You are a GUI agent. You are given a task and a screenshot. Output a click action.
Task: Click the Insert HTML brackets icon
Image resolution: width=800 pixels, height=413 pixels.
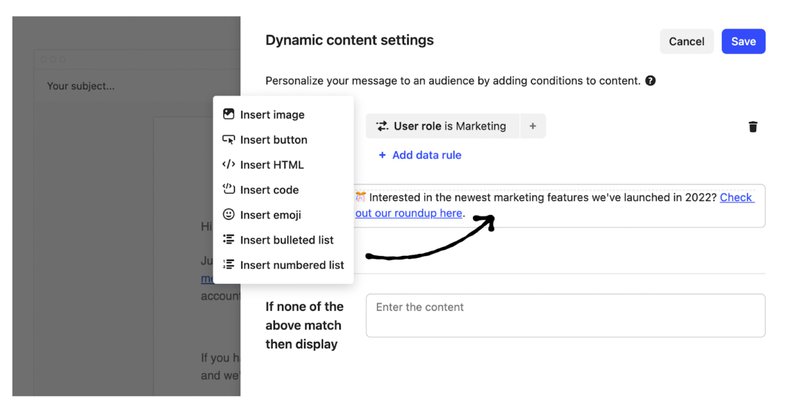[229, 164]
